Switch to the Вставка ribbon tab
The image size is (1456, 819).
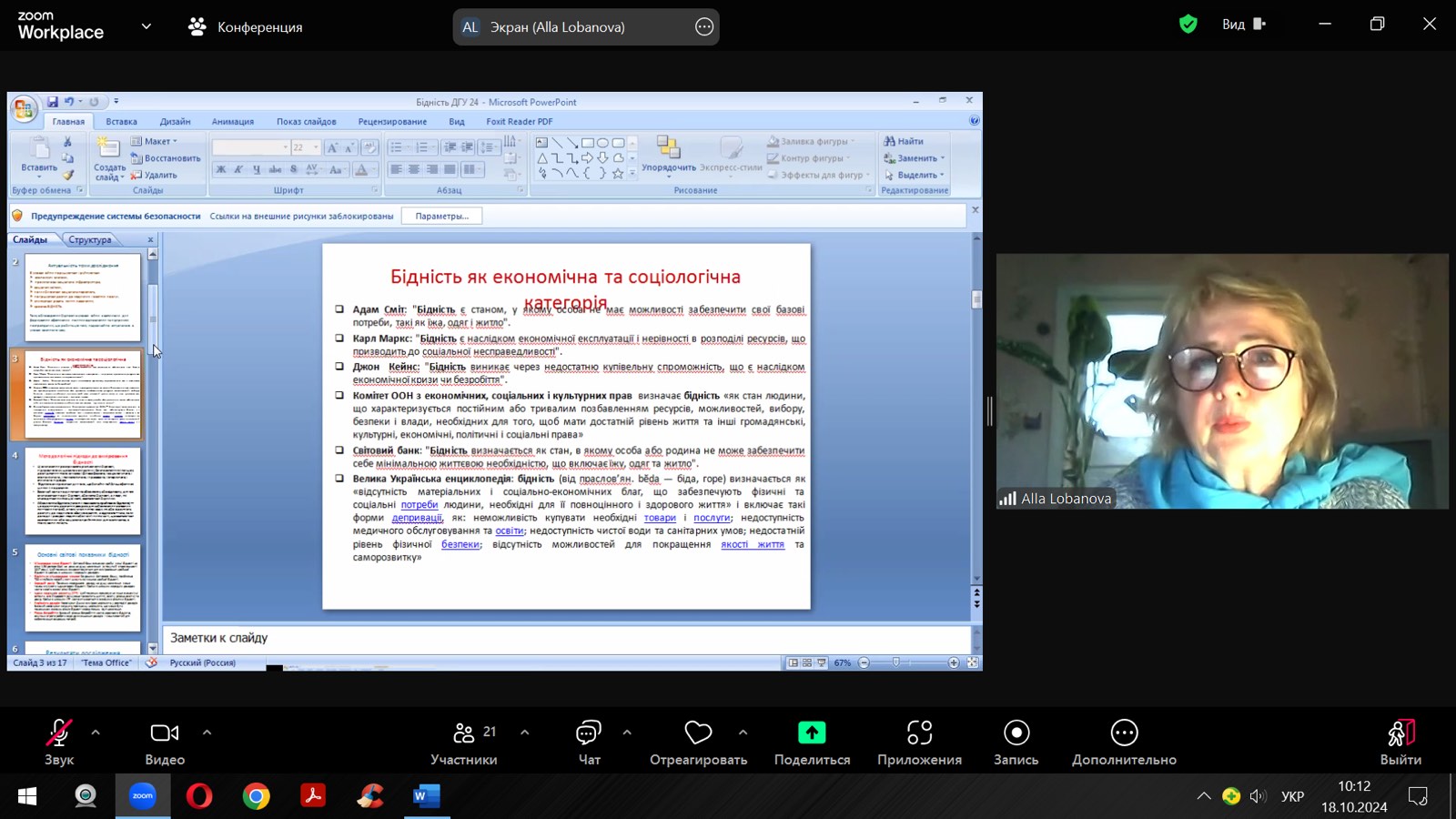(121, 121)
